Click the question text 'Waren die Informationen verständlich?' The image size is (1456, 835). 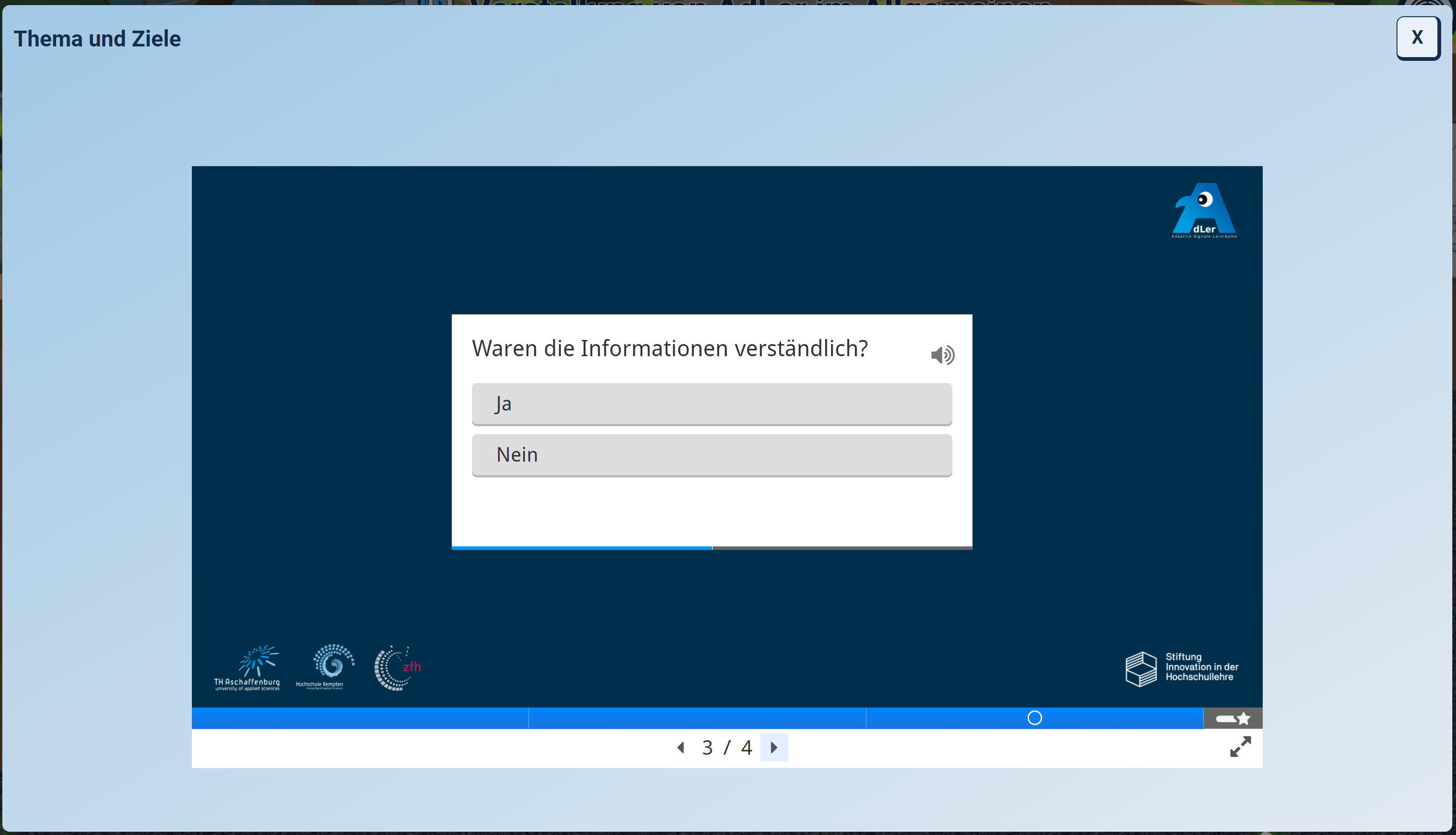pos(669,349)
